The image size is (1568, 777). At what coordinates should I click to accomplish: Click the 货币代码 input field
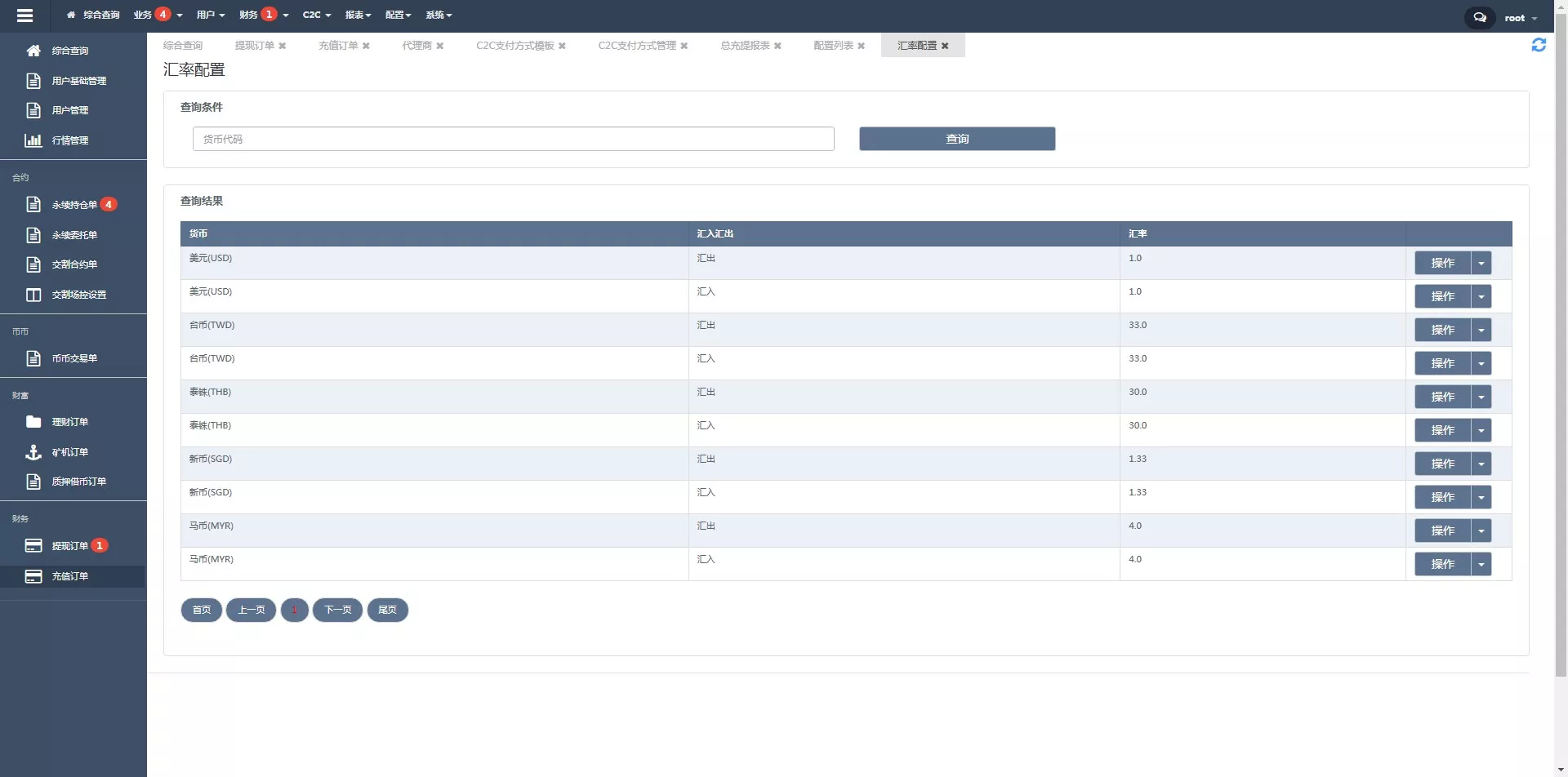[513, 139]
